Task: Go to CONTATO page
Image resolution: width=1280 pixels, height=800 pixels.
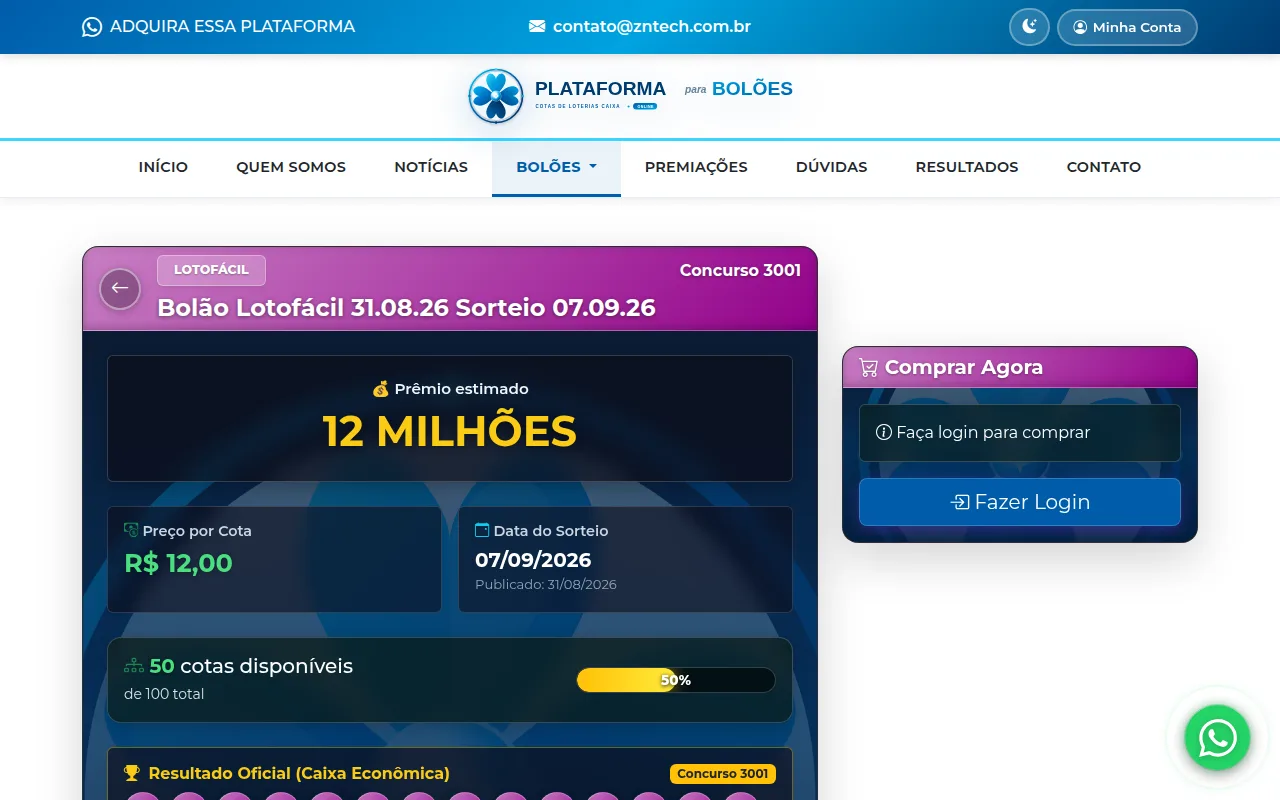Action: (1104, 167)
